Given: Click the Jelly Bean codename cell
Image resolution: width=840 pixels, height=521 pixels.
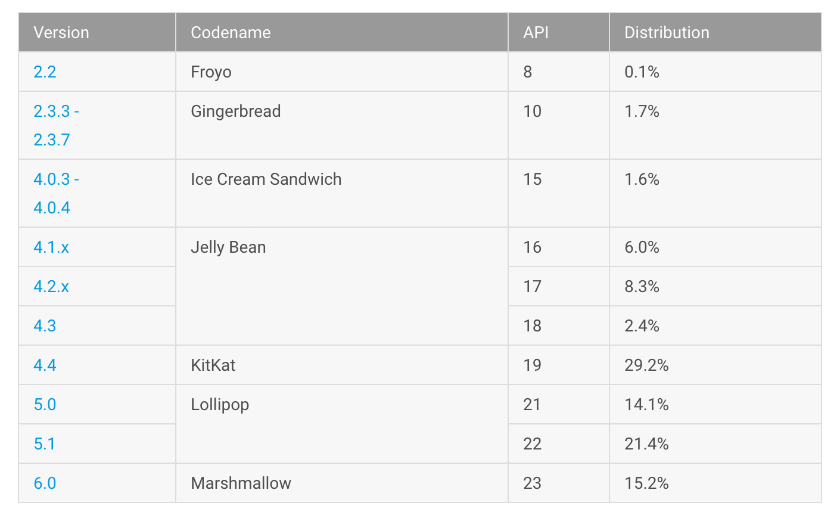Looking at the screenshot, I should 228,247.
